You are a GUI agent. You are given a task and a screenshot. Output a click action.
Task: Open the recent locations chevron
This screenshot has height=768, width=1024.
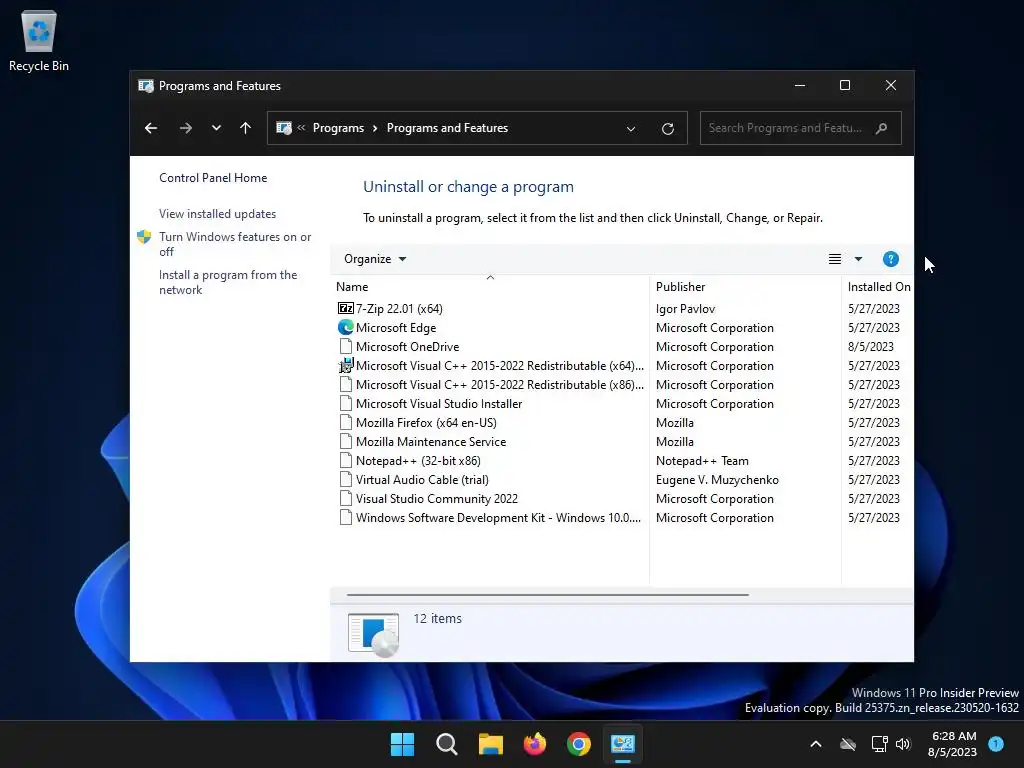click(216, 128)
